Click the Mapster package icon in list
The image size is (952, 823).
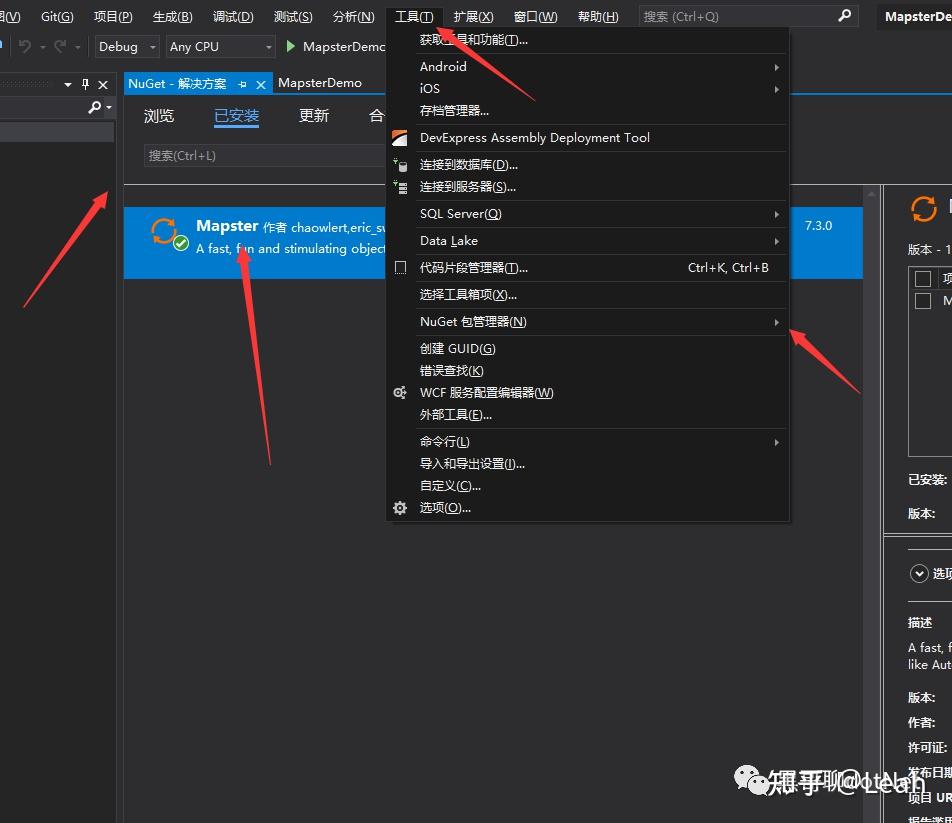169,234
